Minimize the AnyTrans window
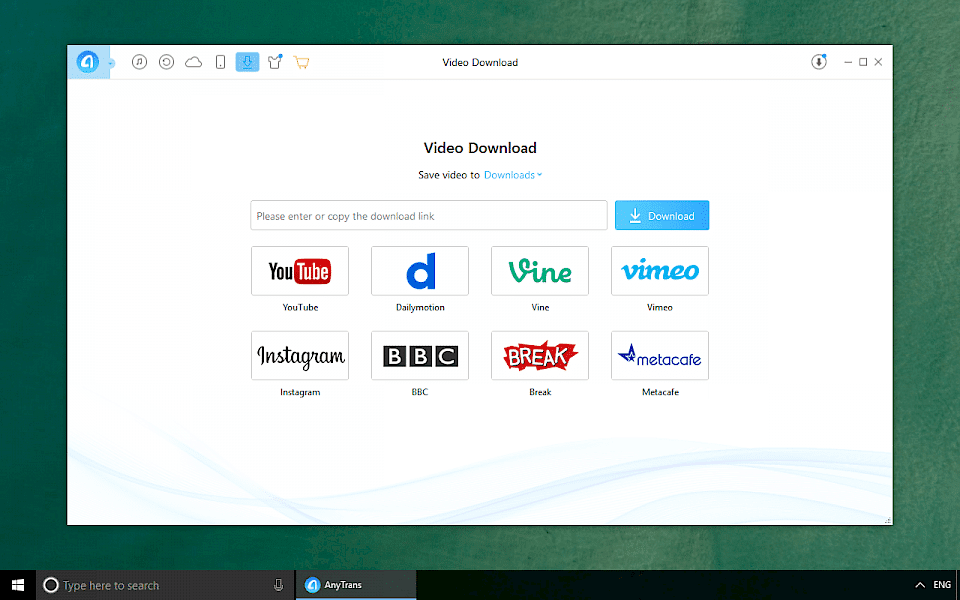Viewport: 960px width, 600px height. pyautogui.click(x=848, y=62)
